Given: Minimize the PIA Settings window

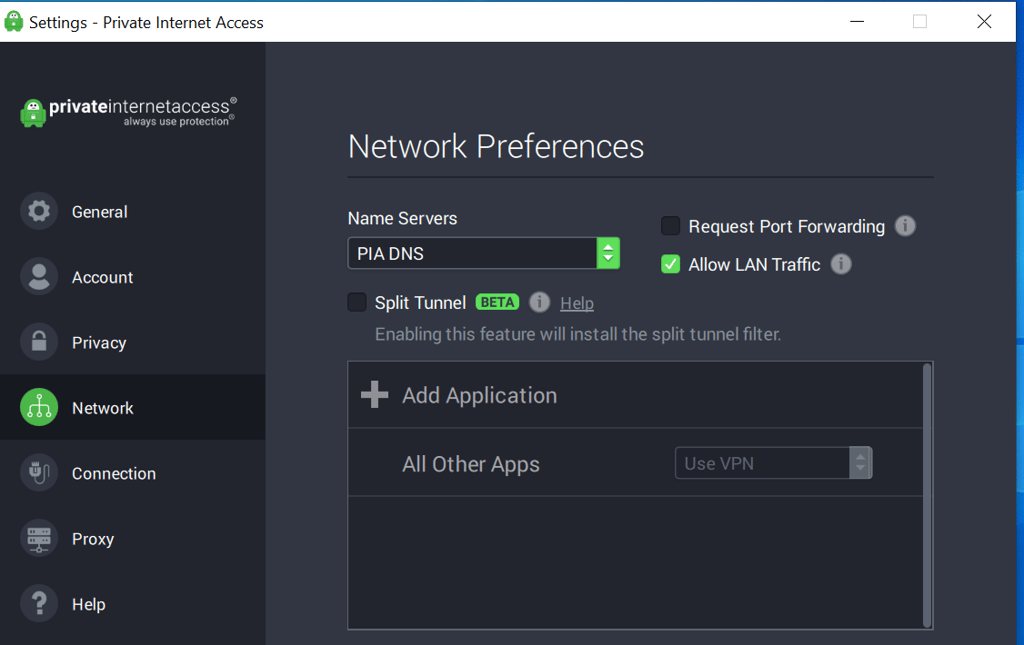Looking at the screenshot, I should click(x=857, y=22).
